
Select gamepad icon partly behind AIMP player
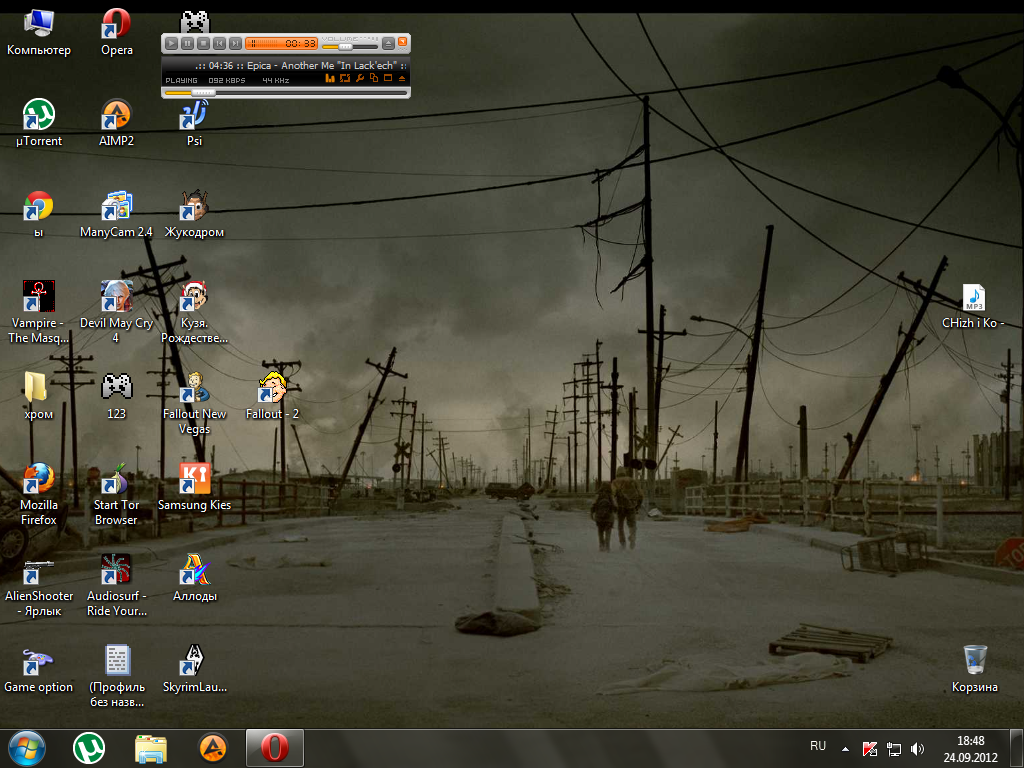pyautogui.click(x=195, y=22)
